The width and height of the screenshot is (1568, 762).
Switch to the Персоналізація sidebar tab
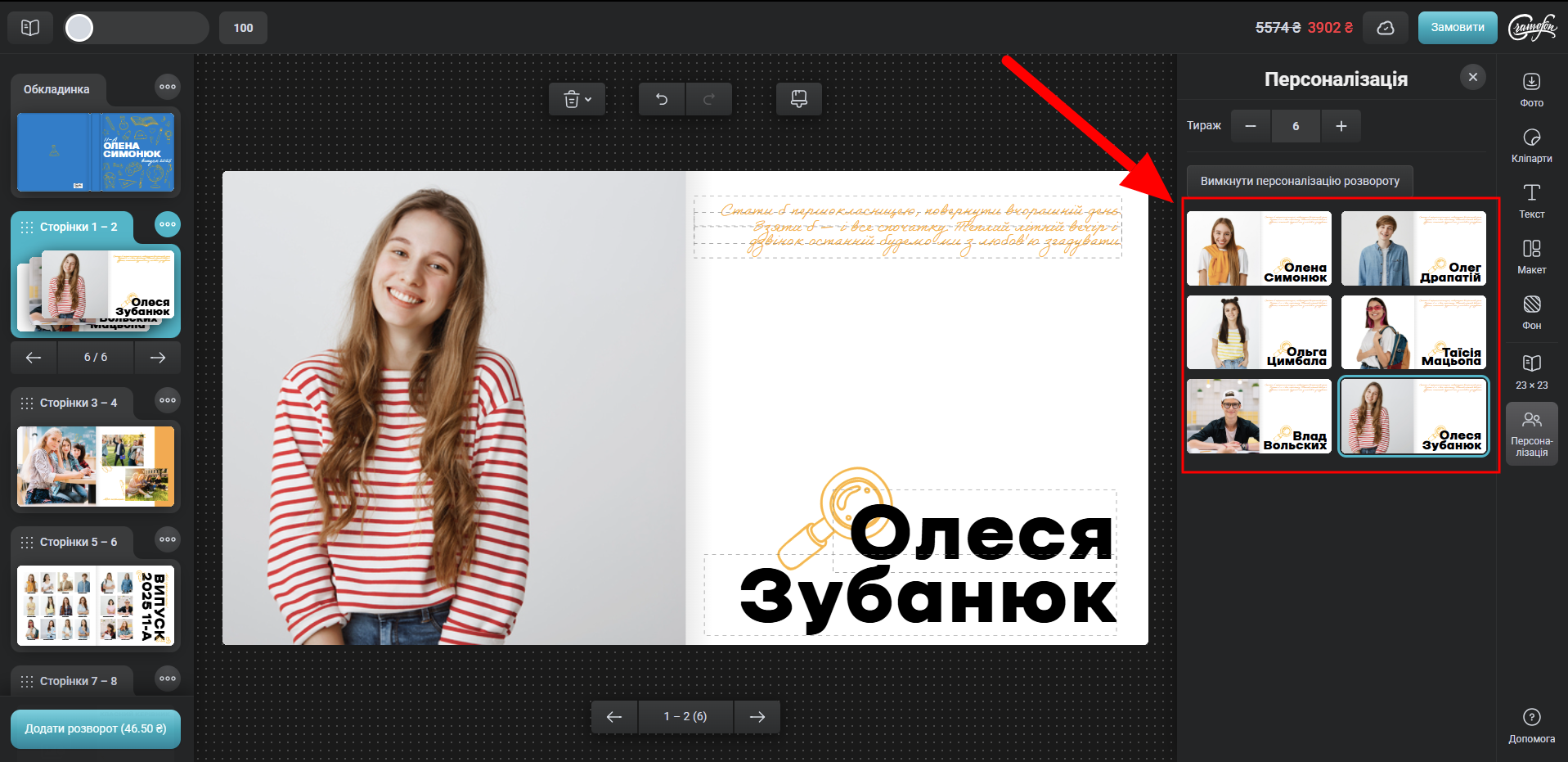pyautogui.click(x=1531, y=434)
